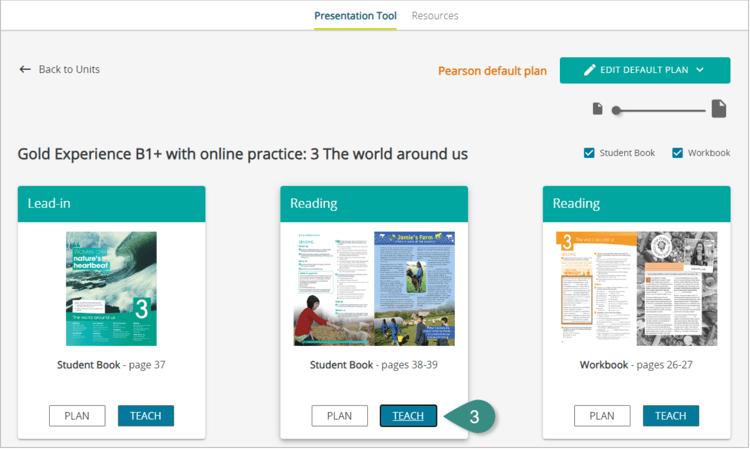This screenshot has height=452, width=750.
Task: Click the back arrow icon
Action: click(x=25, y=70)
